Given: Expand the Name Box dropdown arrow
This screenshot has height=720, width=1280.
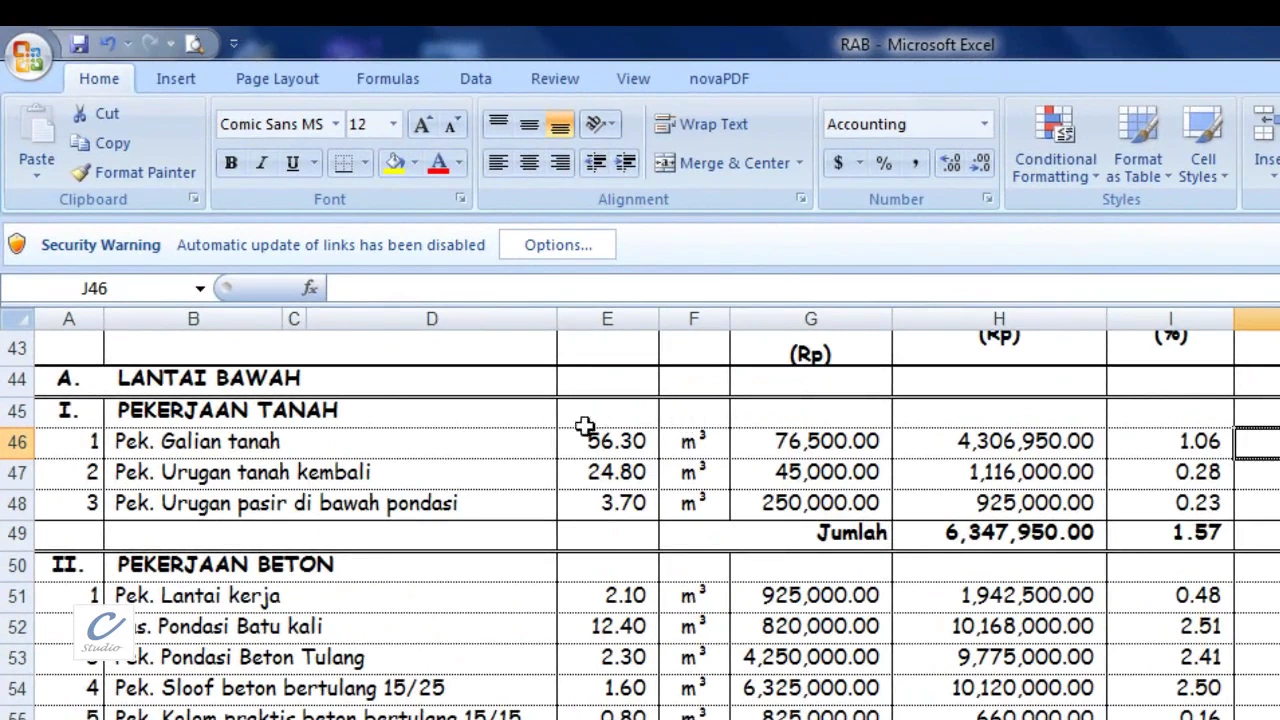Looking at the screenshot, I should 200,288.
